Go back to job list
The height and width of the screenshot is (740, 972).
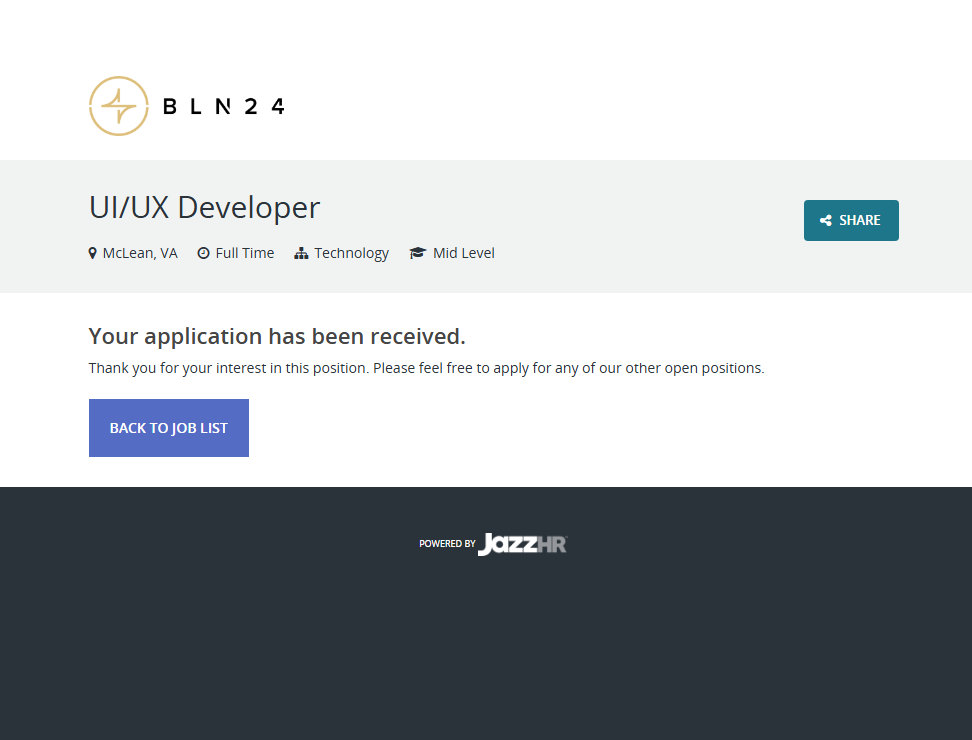click(169, 428)
